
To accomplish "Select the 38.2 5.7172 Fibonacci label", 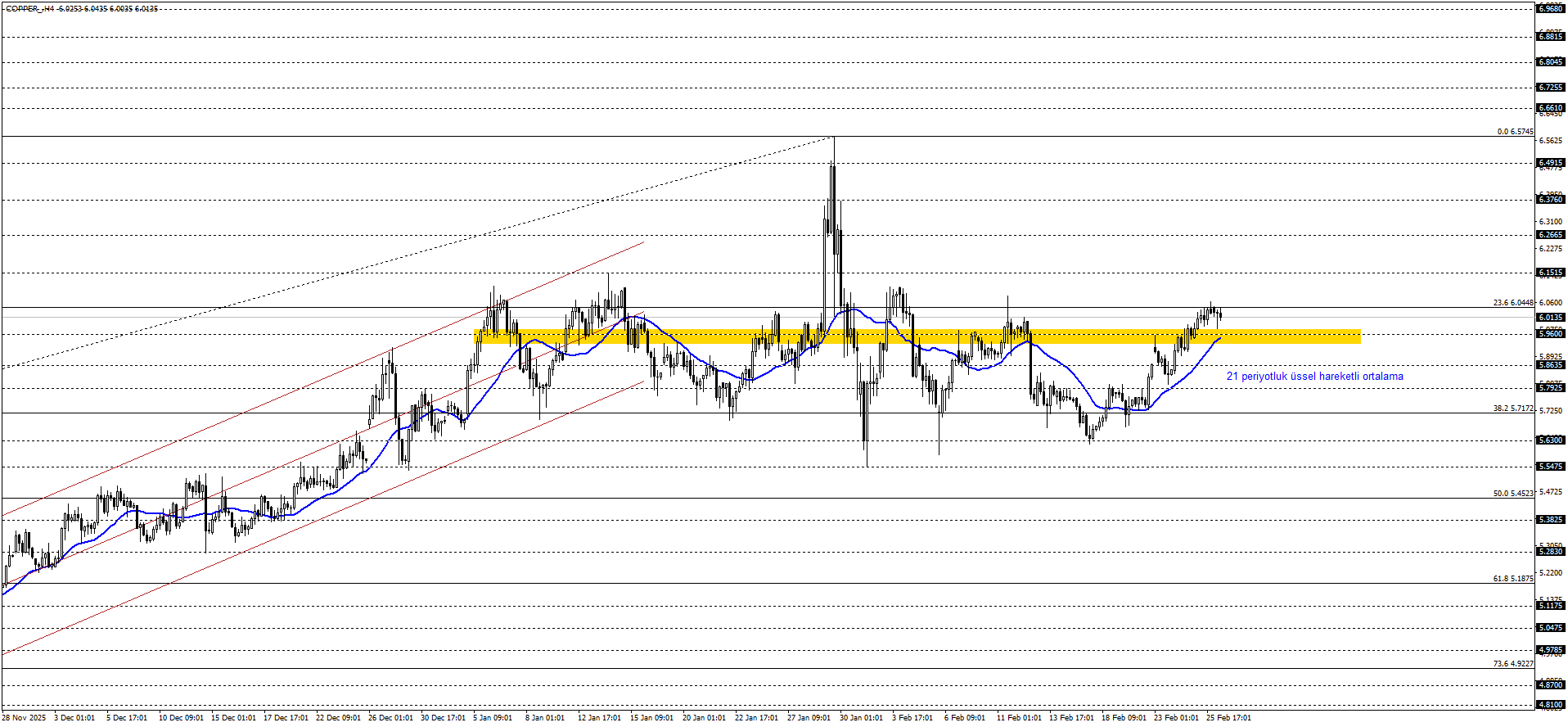I will click(1512, 408).
